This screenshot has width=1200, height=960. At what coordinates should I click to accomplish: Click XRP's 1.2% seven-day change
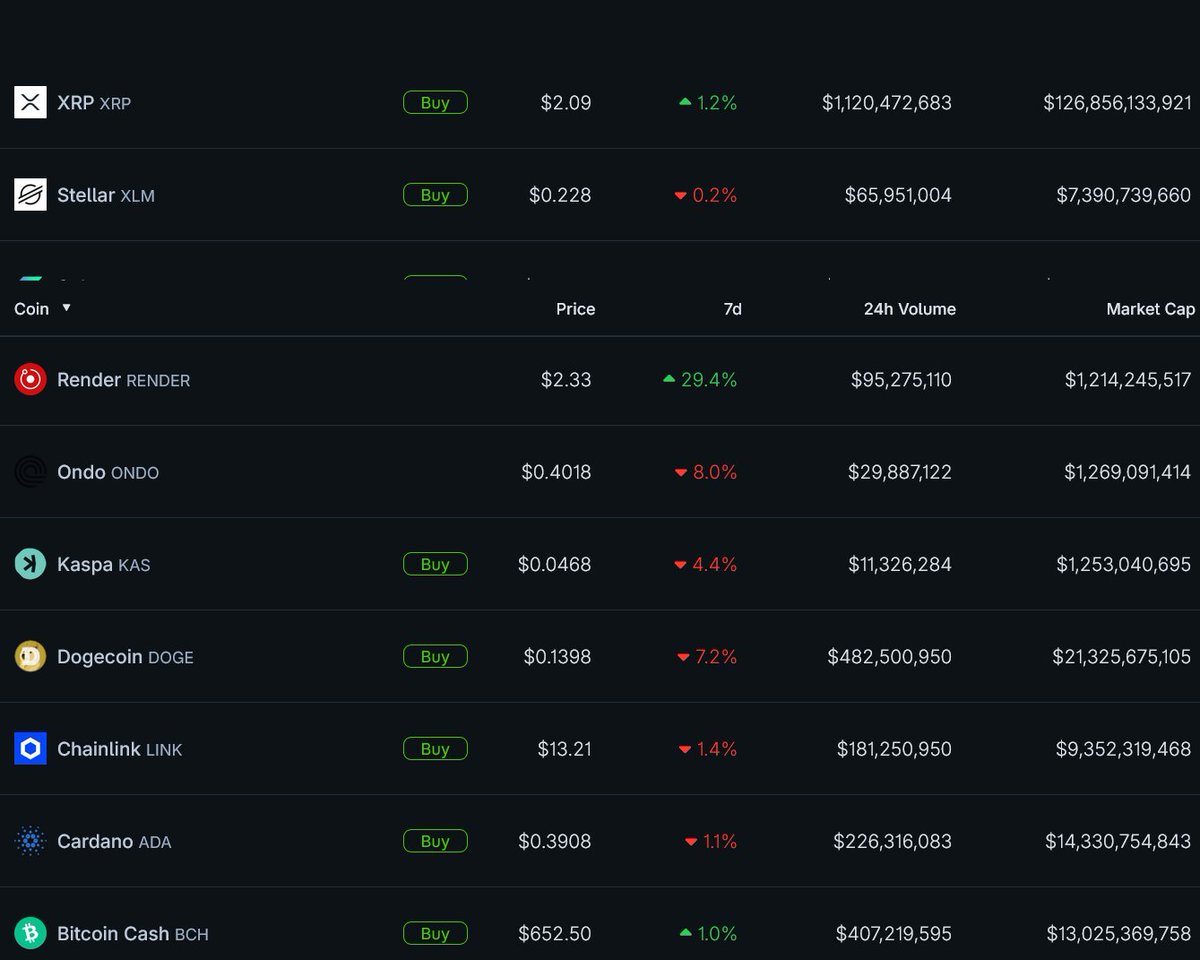[x=708, y=102]
